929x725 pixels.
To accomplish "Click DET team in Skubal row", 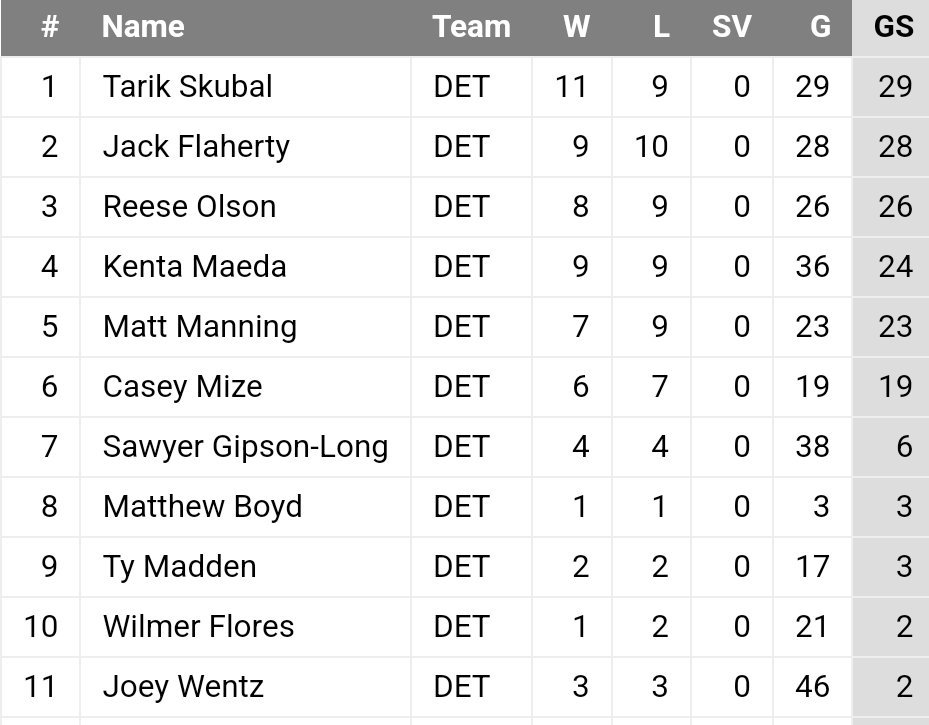I will click(461, 87).
